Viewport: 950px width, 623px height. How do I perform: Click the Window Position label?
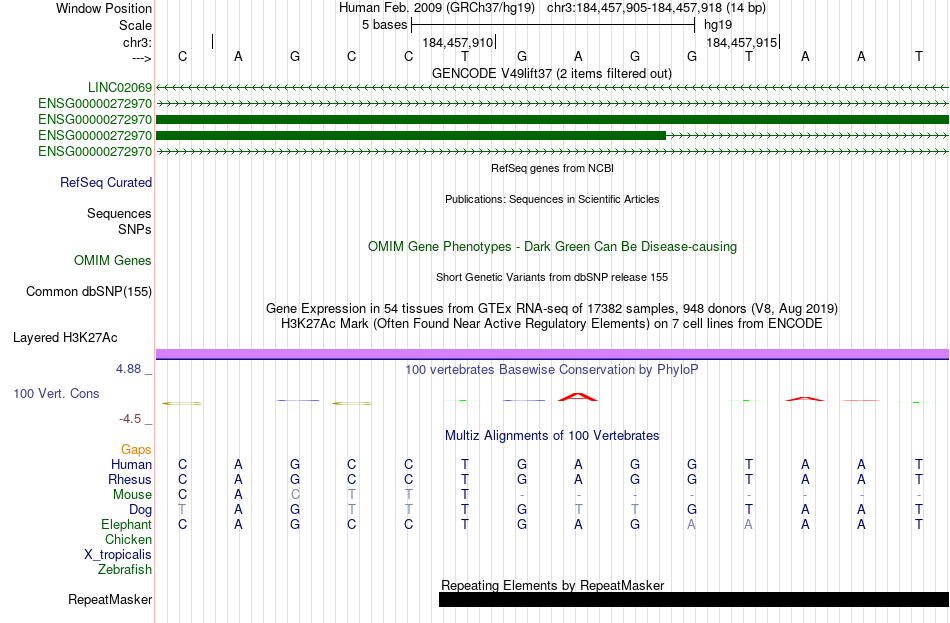click(x=104, y=8)
